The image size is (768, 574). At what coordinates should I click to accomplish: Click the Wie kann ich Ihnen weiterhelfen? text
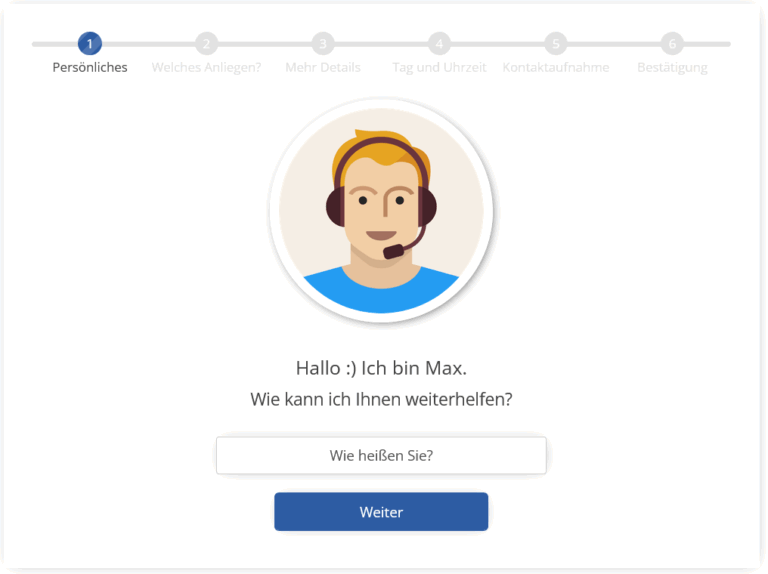(381, 400)
